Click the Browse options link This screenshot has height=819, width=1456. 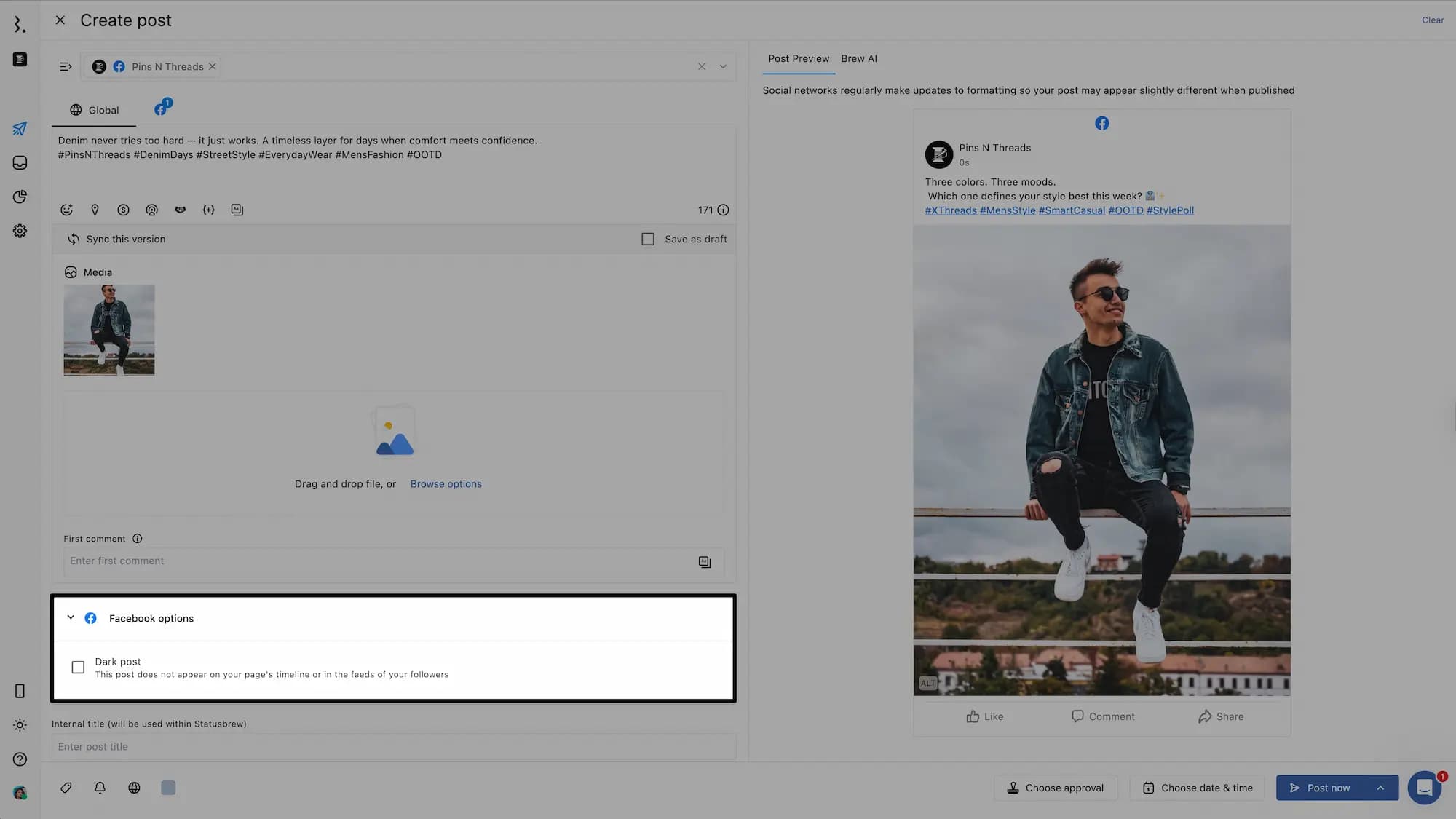(x=446, y=484)
